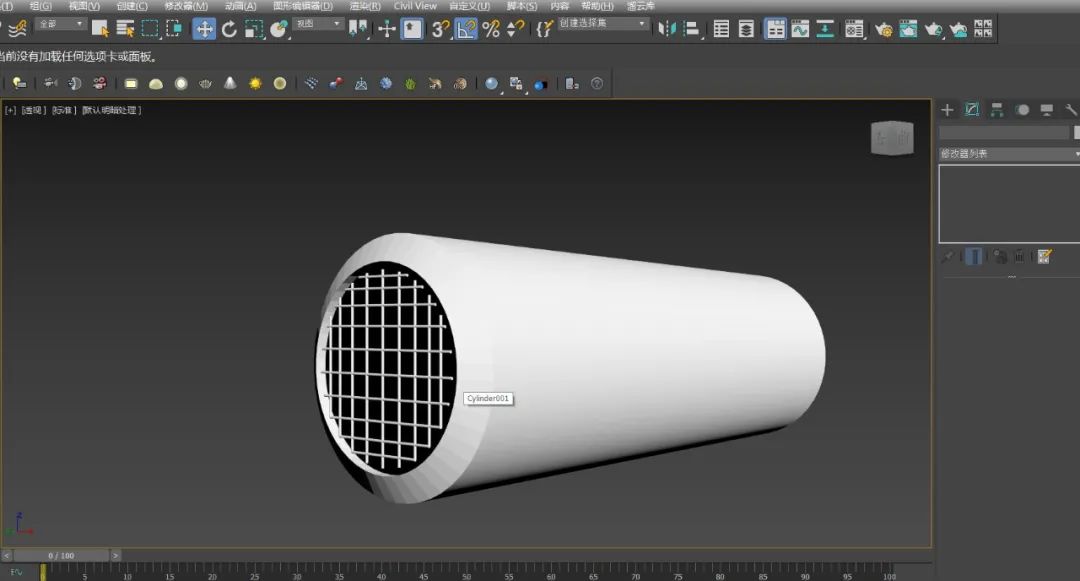
Task: Toggle the 3D Snaps button
Action: point(440,29)
